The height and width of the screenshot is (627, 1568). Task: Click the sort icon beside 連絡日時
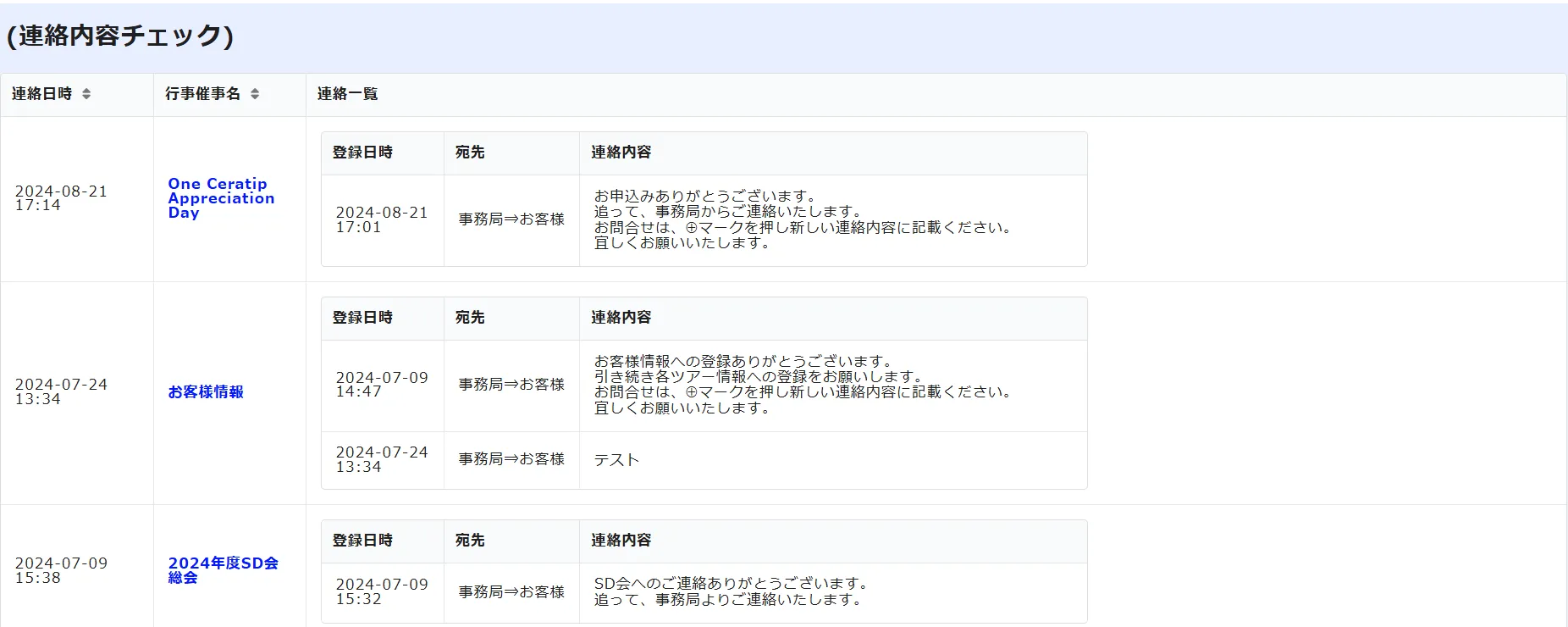86,94
